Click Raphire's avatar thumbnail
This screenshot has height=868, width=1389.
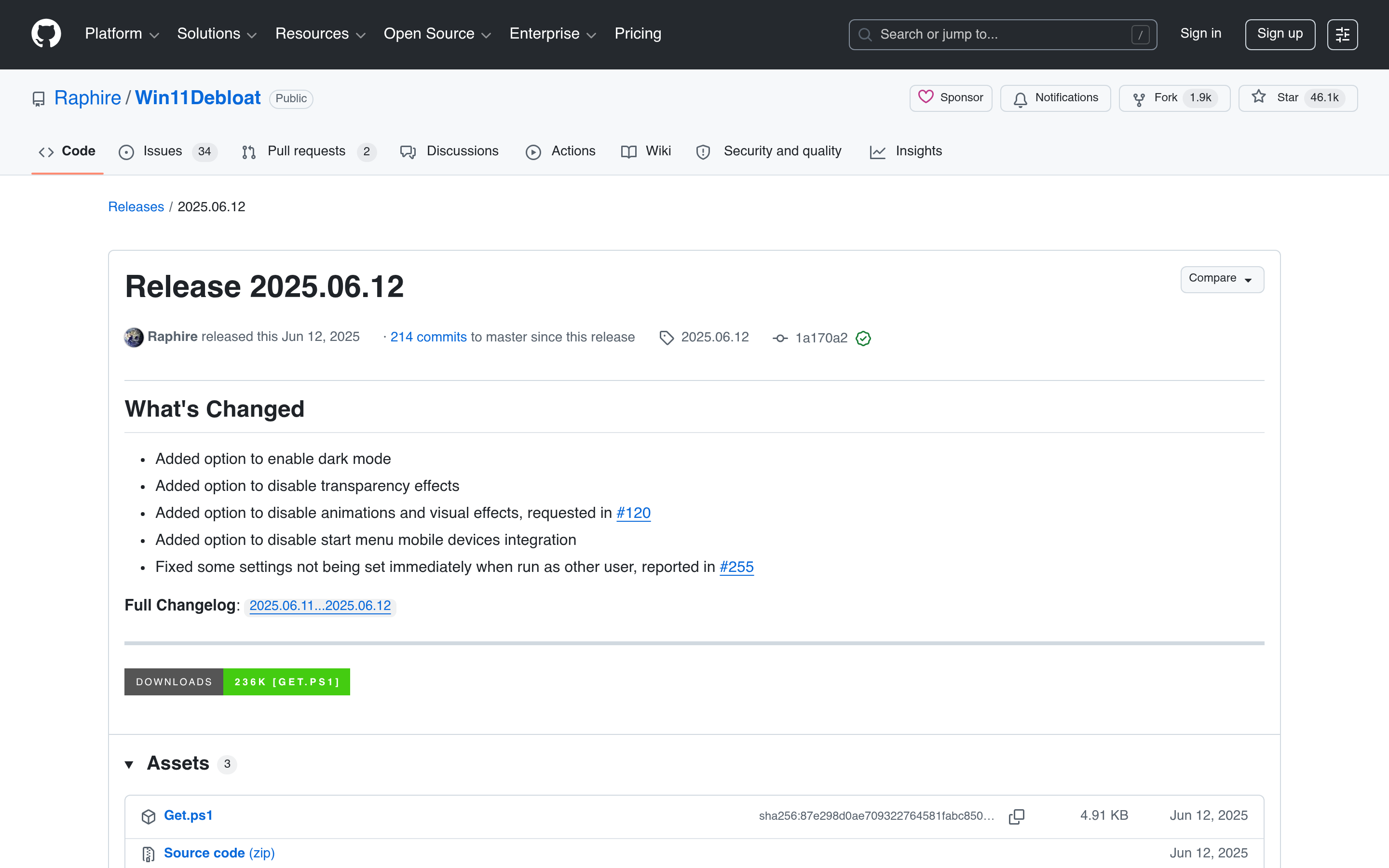point(134,337)
